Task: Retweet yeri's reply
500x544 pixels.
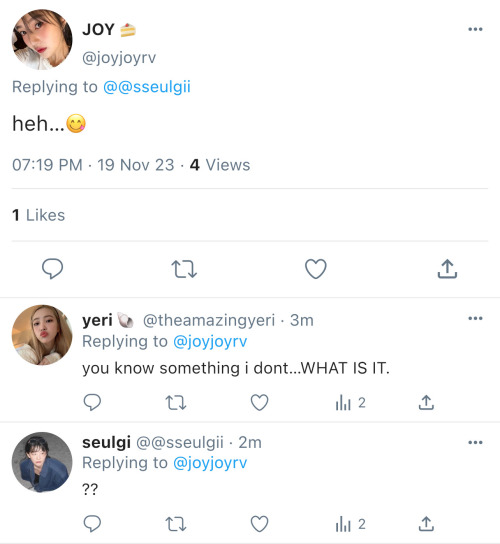Action: 176,403
